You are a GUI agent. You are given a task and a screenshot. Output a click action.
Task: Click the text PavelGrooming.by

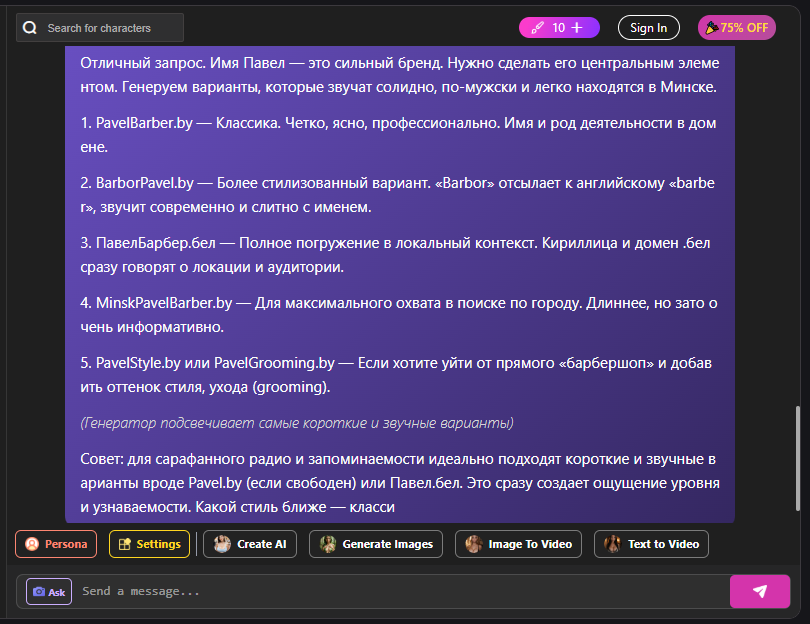(x=274, y=363)
